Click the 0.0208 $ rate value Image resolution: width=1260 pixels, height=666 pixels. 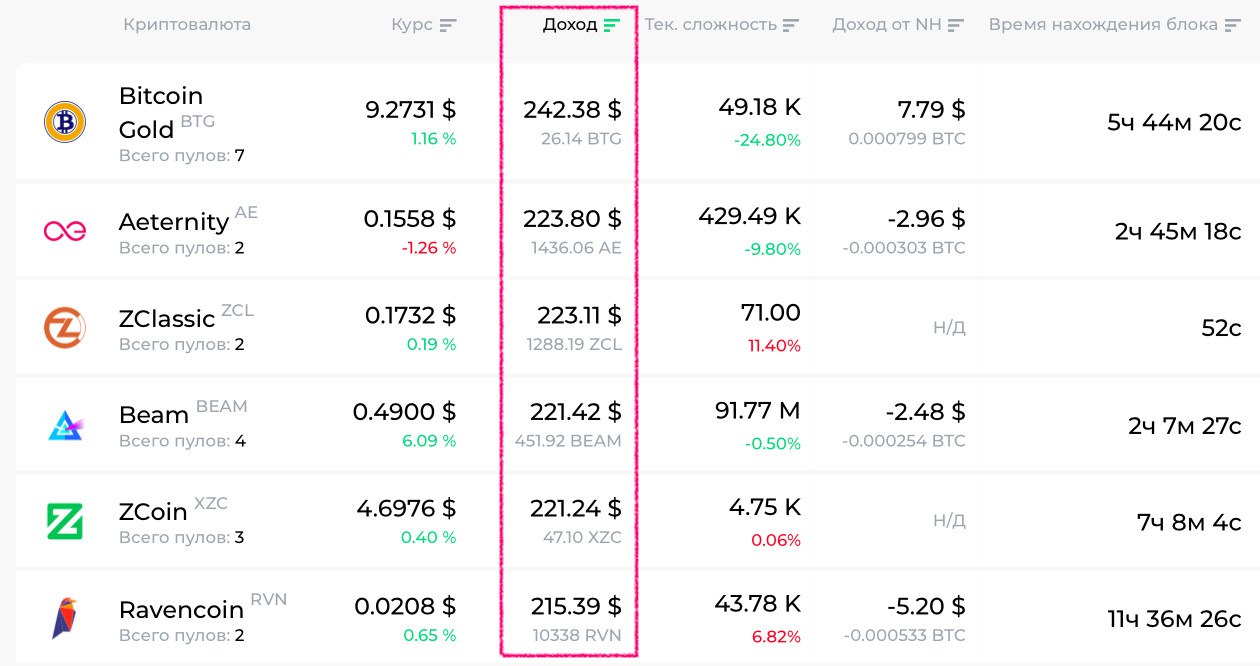coord(405,606)
